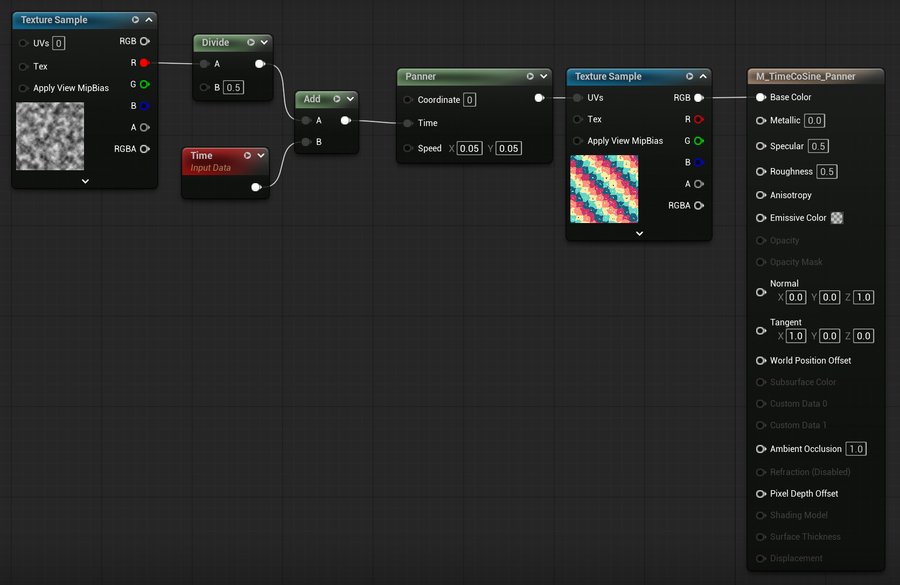Image resolution: width=900 pixels, height=585 pixels.
Task: Click red R output pin of noise Texture Sample
Action: (x=145, y=63)
